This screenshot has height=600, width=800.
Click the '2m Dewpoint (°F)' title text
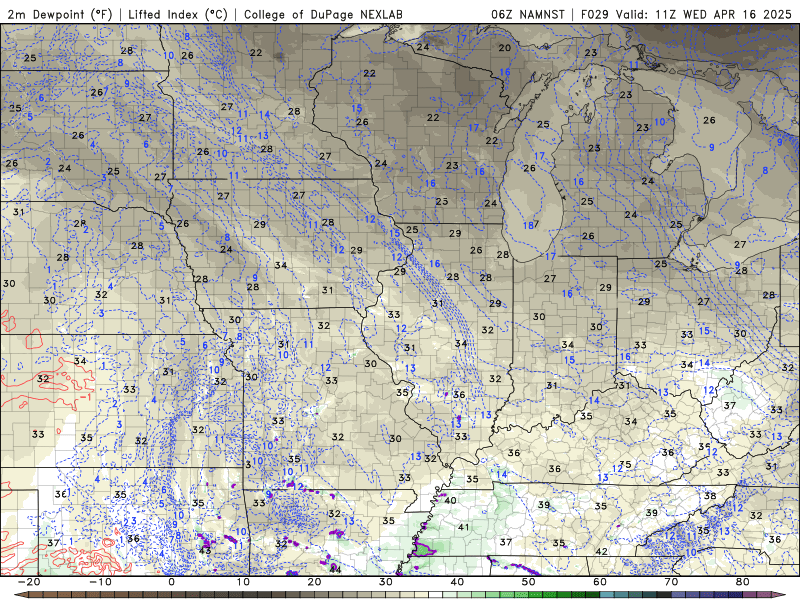pos(60,14)
